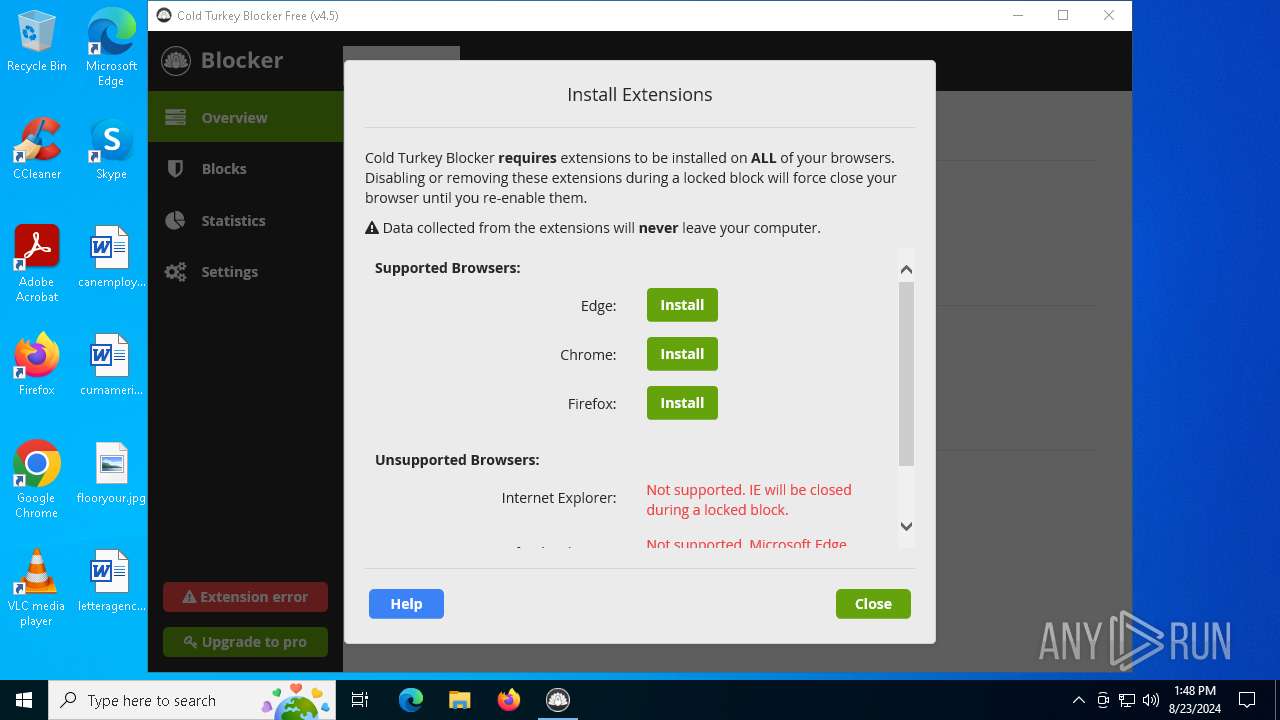The image size is (1280, 720).
Task: Show hidden system tray icons
Action: coord(1078,700)
